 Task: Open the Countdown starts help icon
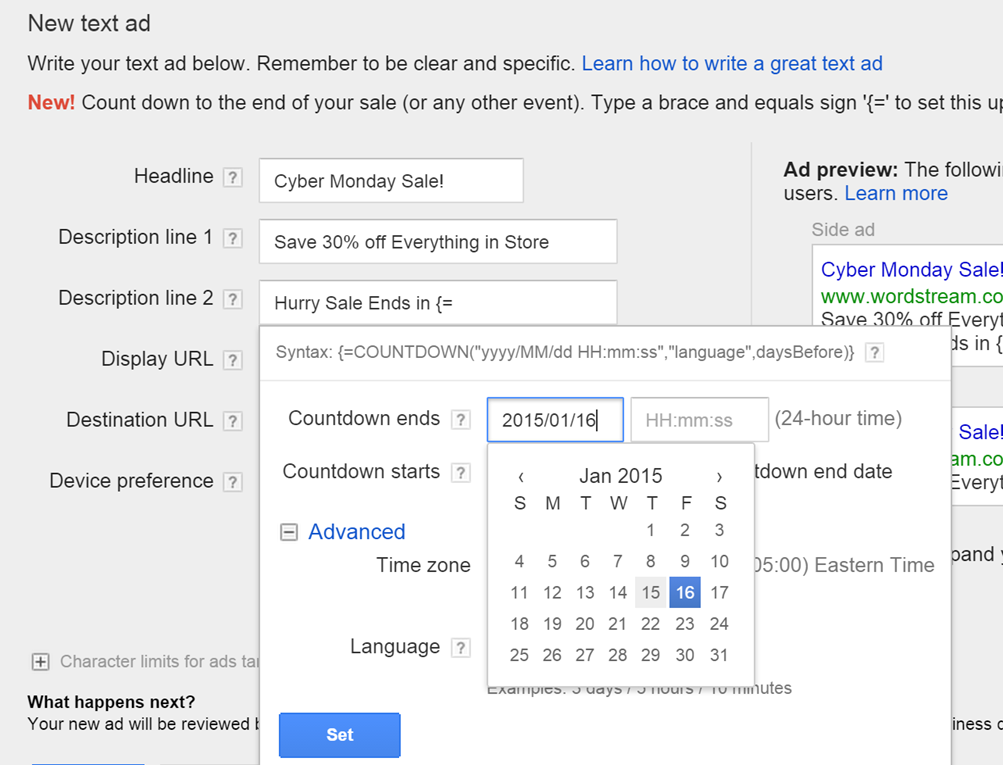pyautogui.click(x=461, y=473)
